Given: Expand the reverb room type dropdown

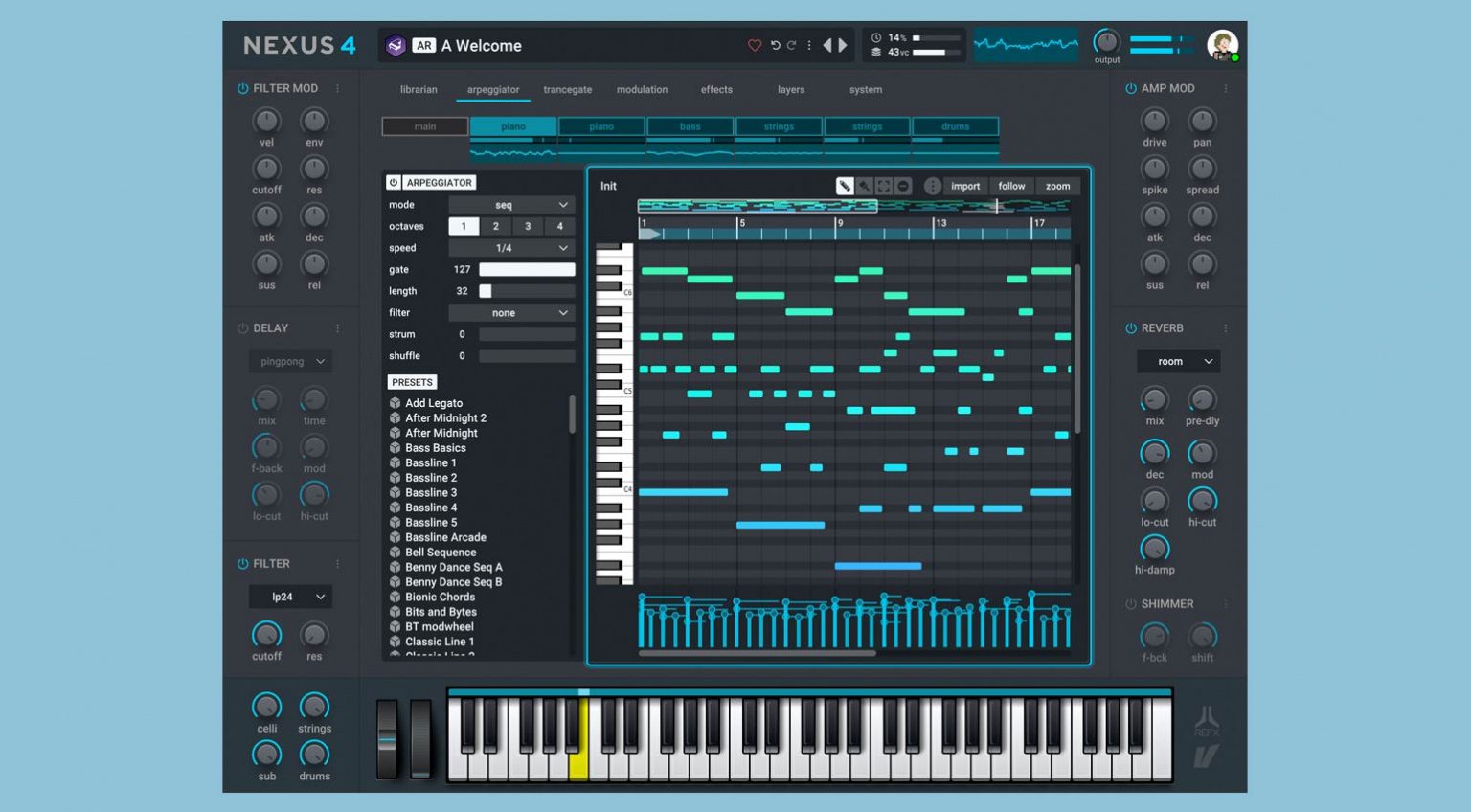Looking at the screenshot, I should click(x=1178, y=361).
